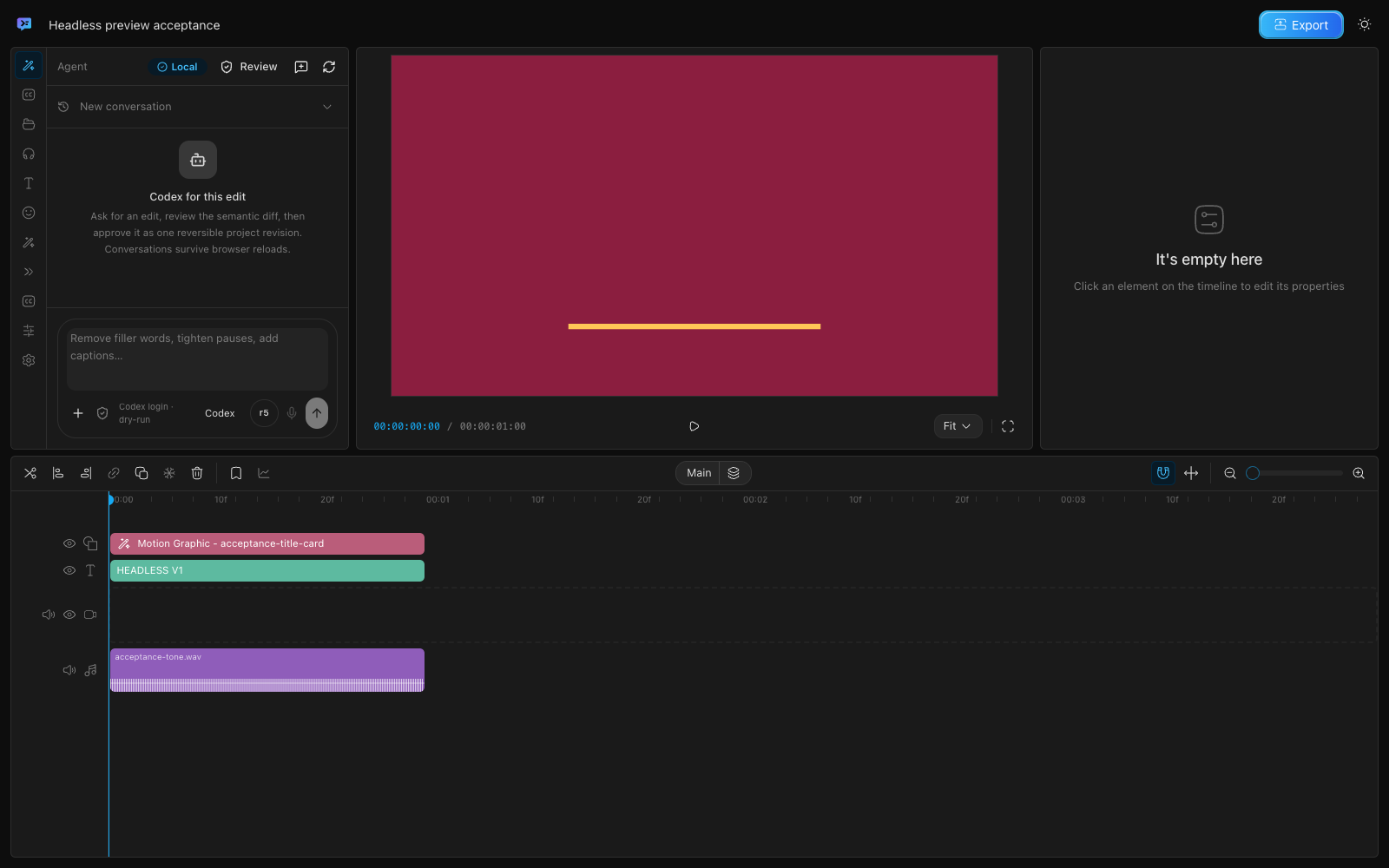Hide the Motion Graphic track
This screenshot has width=1389, height=868.
69,543
